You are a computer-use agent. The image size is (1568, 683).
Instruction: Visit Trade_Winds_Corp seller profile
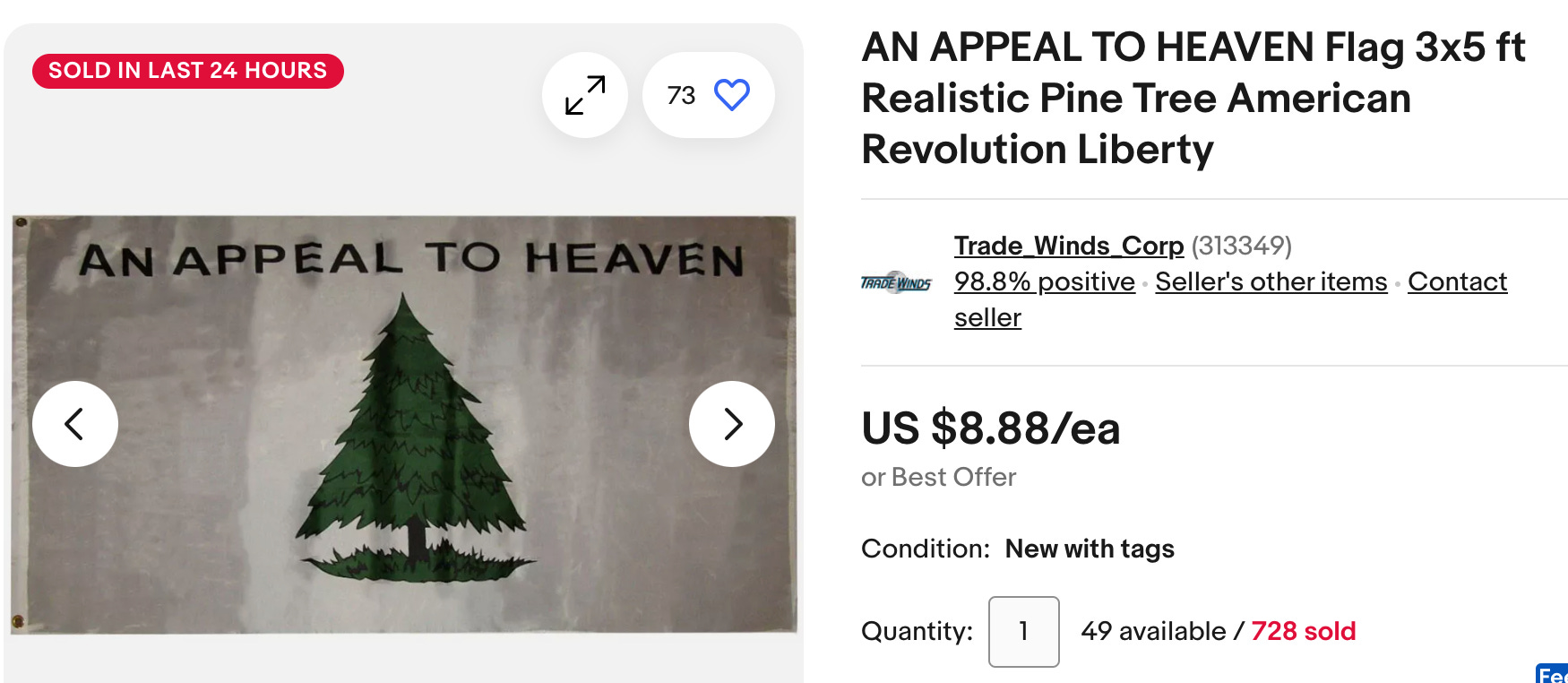coord(1069,246)
